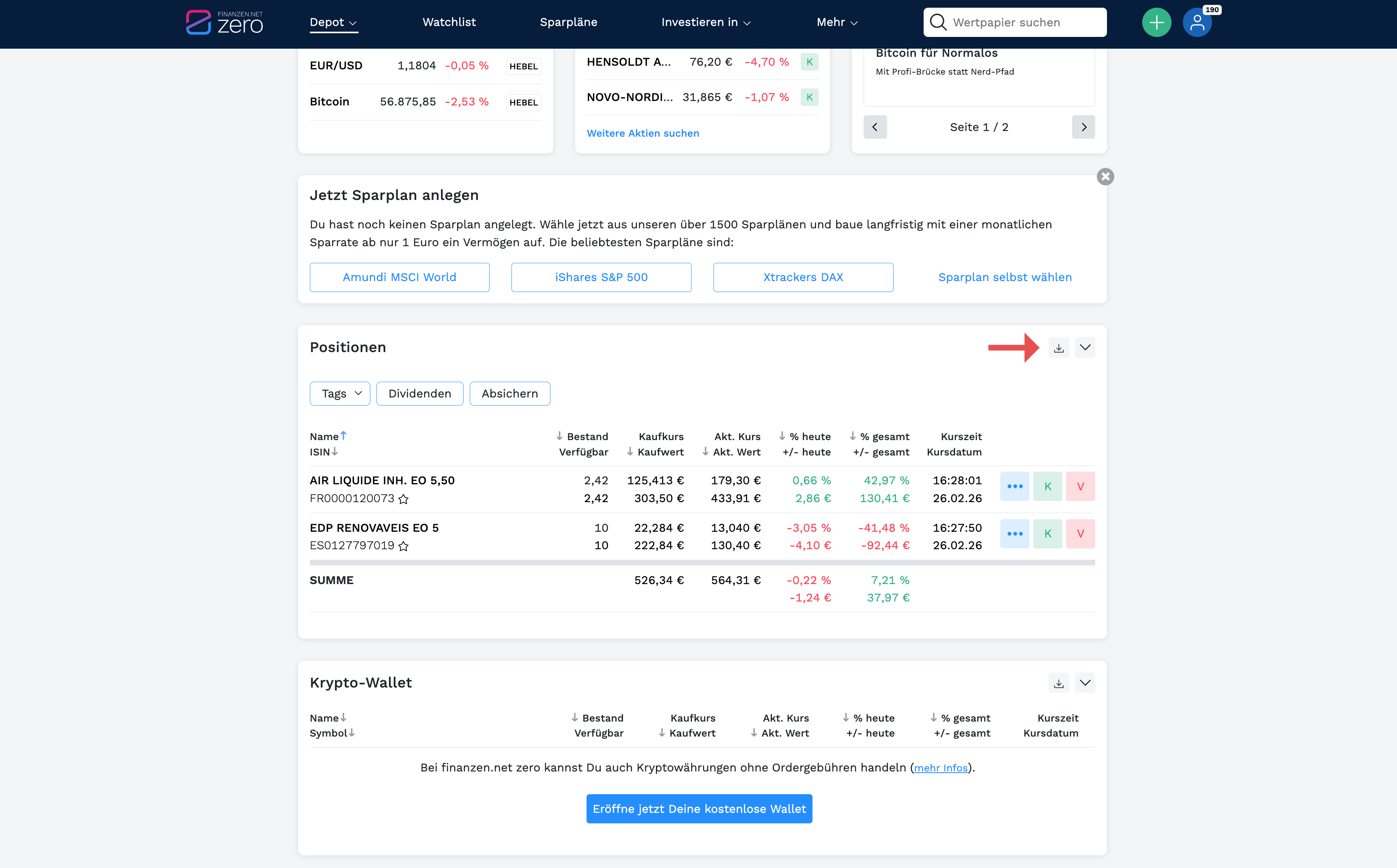Show Dividenden view for positions
This screenshot has height=868, width=1397.
tap(419, 394)
